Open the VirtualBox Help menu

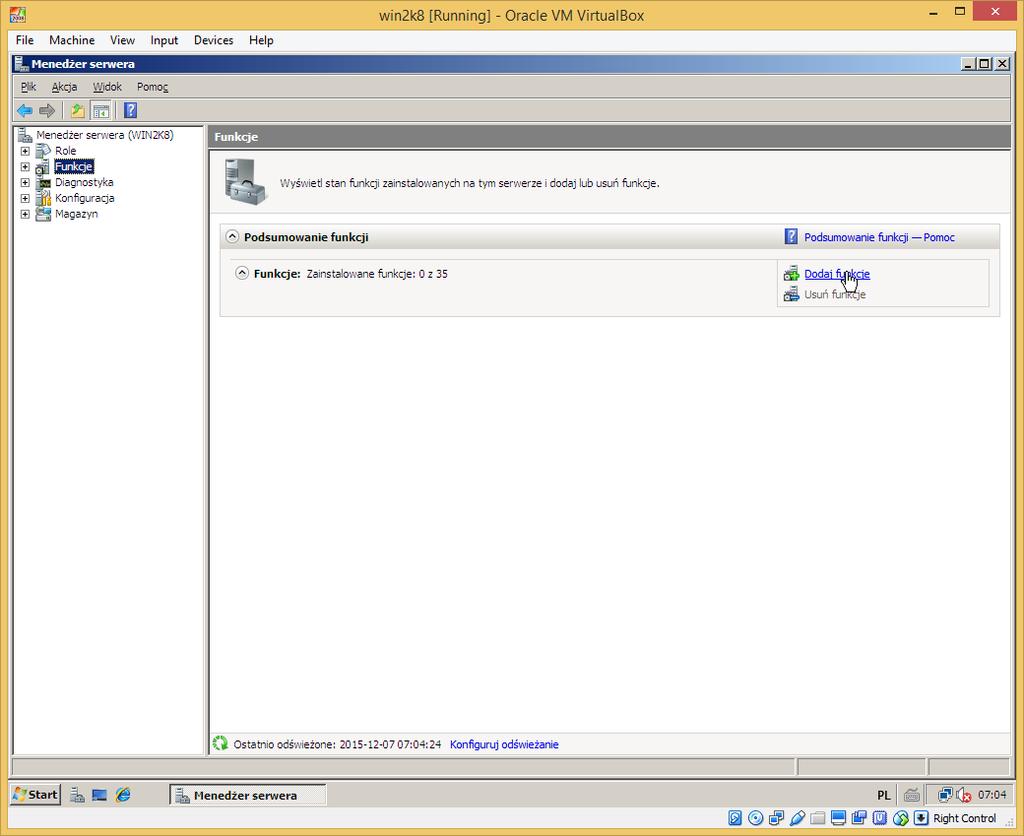[x=261, y=40]
